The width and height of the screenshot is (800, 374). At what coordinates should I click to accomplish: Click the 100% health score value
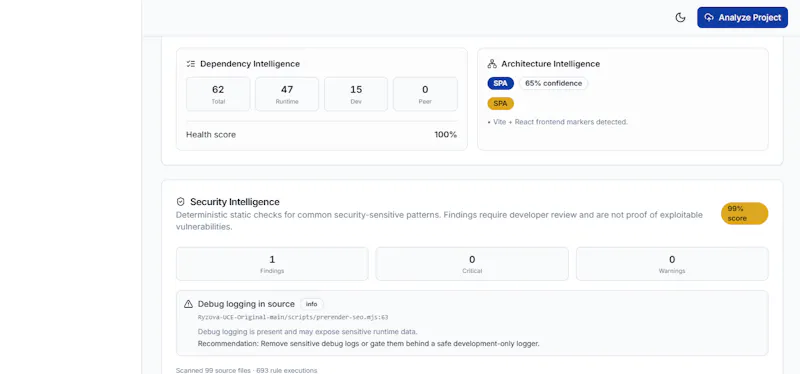tap(445, 135)
